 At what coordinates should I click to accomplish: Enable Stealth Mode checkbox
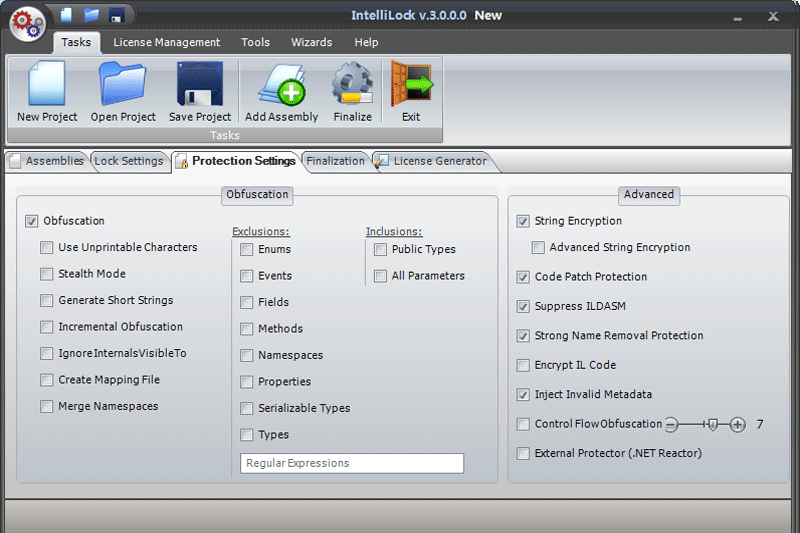pyautogui.click(x=46, y=274)
